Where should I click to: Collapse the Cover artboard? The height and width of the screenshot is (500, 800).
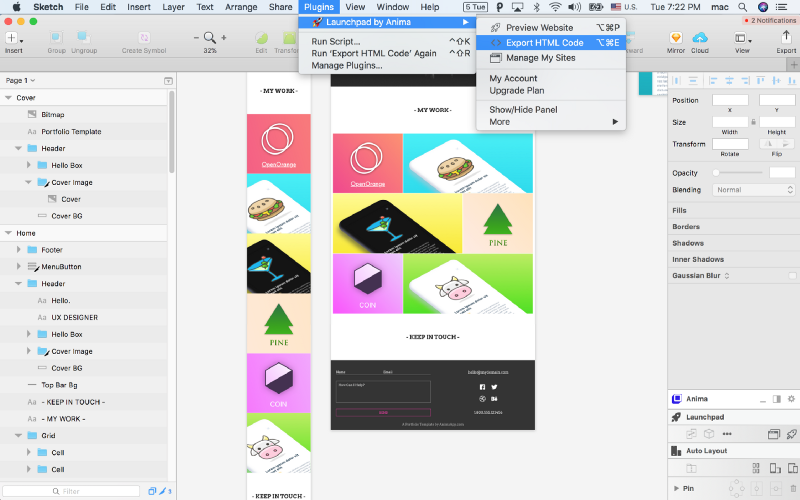8,97
